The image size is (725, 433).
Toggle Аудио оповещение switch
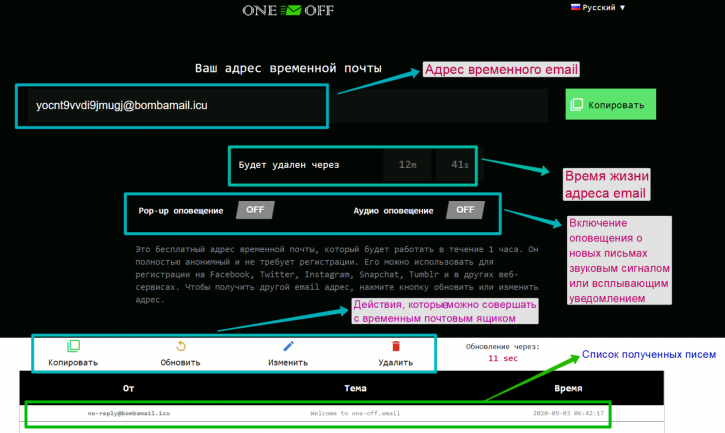(x=465, y=210)
